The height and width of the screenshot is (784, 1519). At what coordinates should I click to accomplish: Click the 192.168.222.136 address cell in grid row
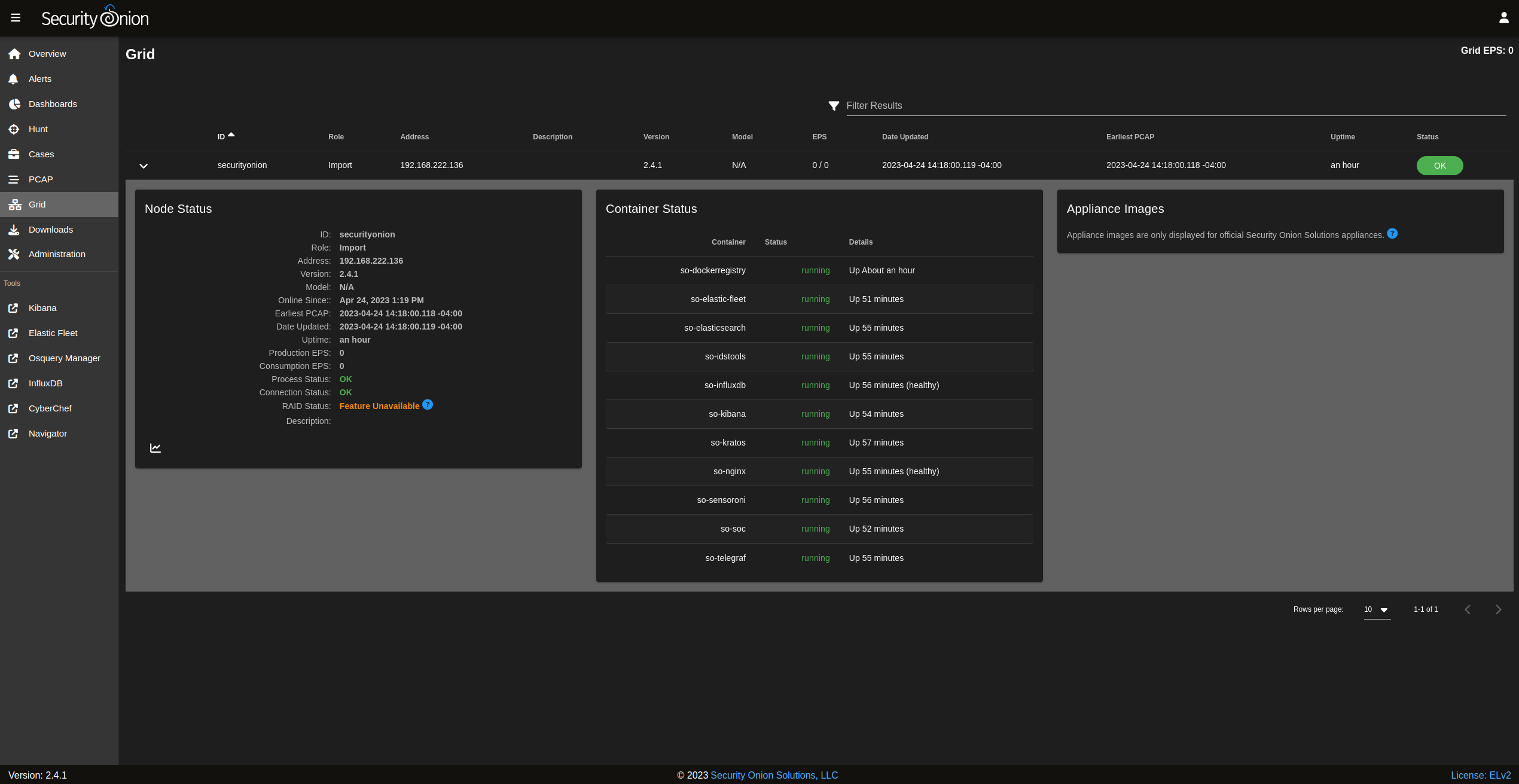(431, 165)
